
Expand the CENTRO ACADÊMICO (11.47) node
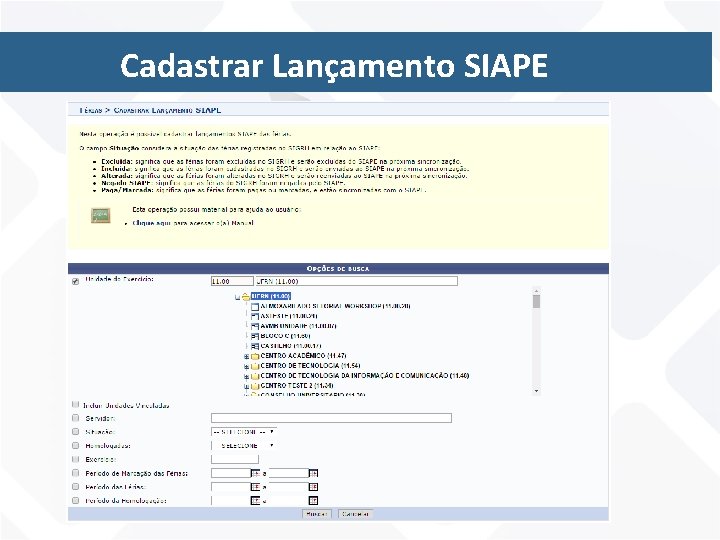coord(247,356)
